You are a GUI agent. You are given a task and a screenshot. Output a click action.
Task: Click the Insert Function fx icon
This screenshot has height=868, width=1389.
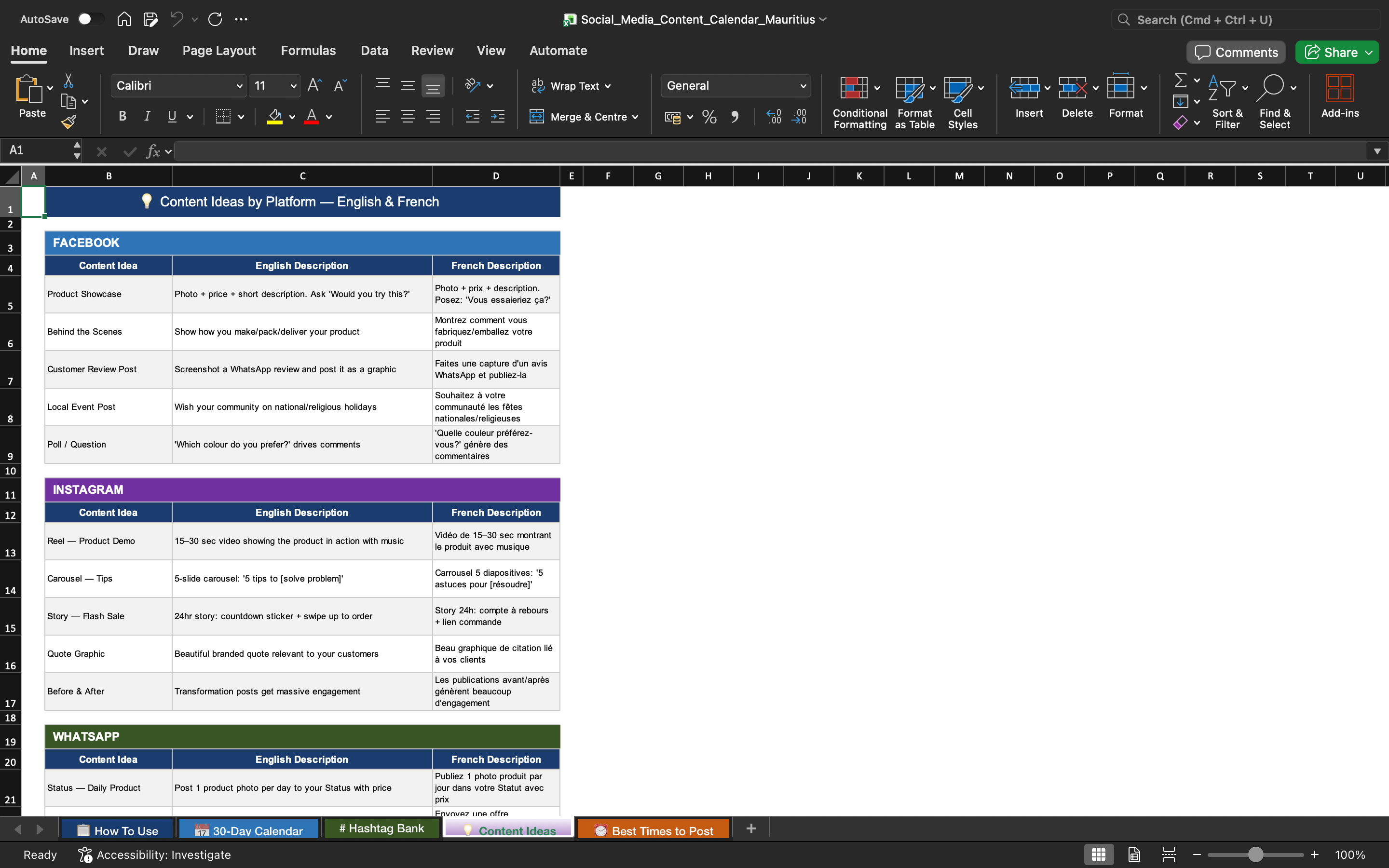pos(153,151)
